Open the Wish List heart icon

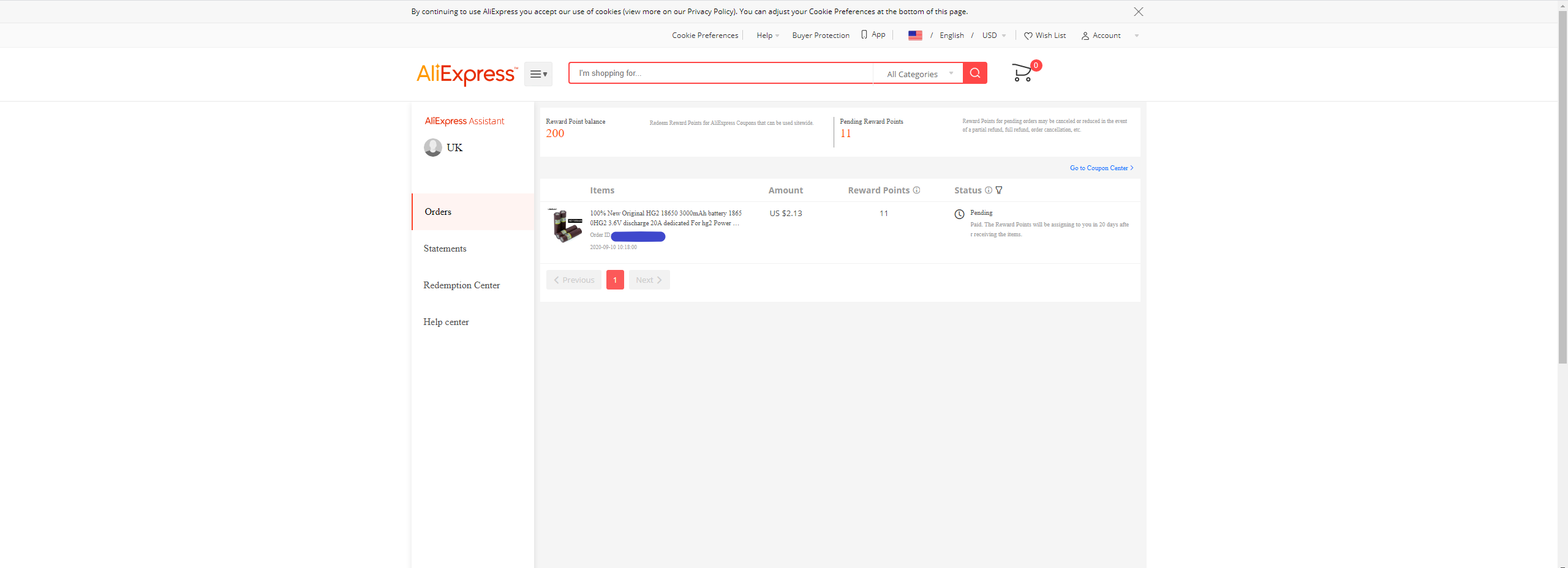(x=1028, y=35)
